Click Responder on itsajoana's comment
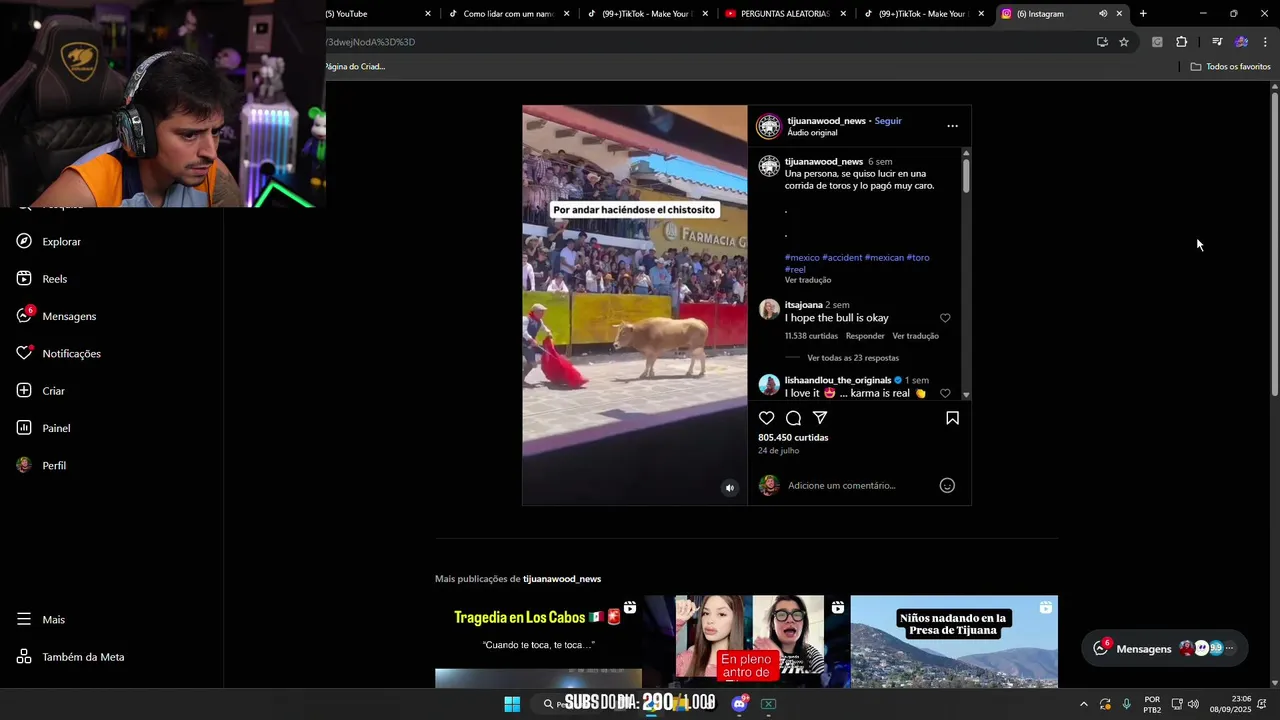 click(865, 336)
